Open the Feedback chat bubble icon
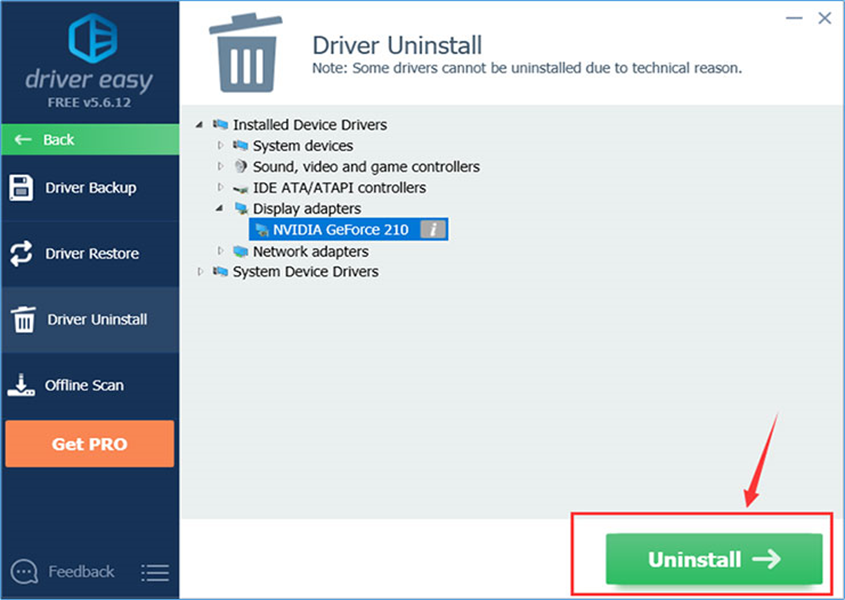845x600 pixels. point(24,571)
